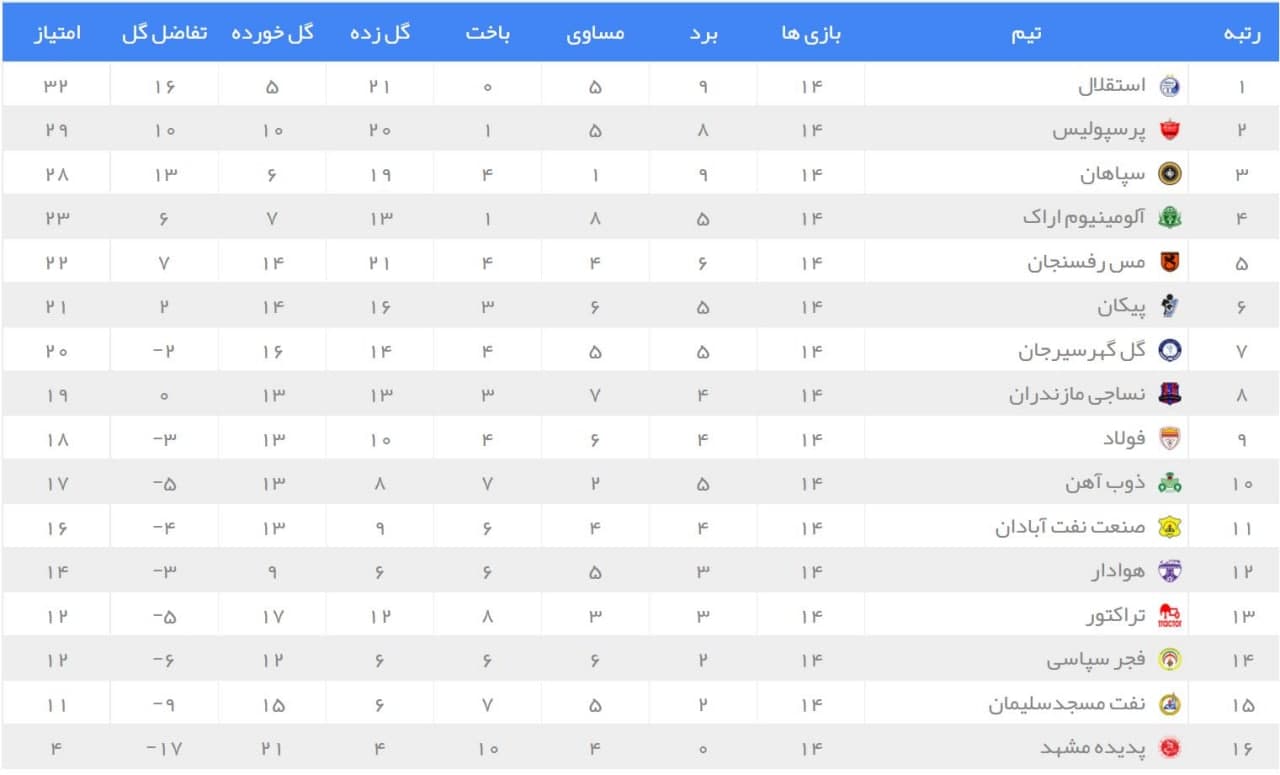Select the نفت مسجدسلیمان team row
1280x775 pixels.
(640, 704)
